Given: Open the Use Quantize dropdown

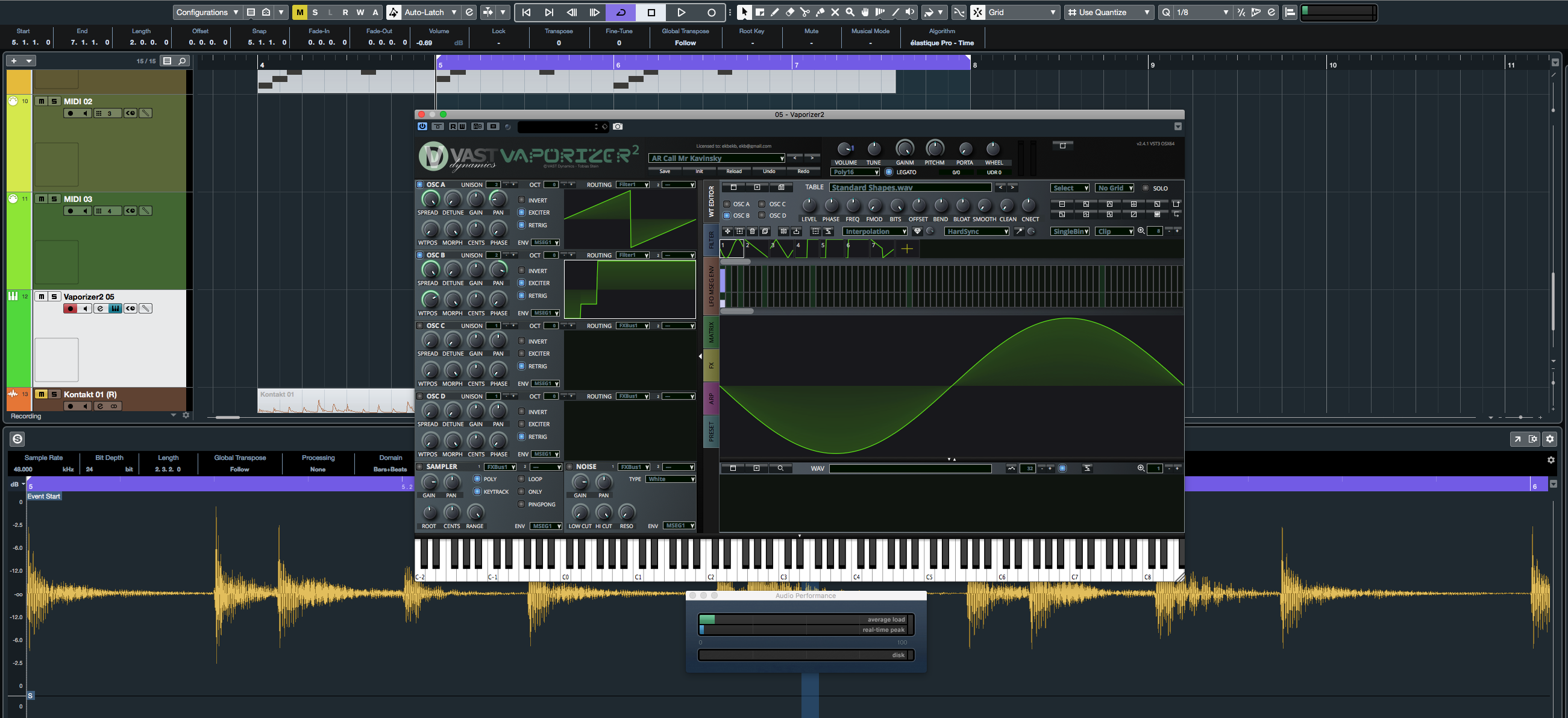Looking at the screenshot, I should coord(1109,12).
